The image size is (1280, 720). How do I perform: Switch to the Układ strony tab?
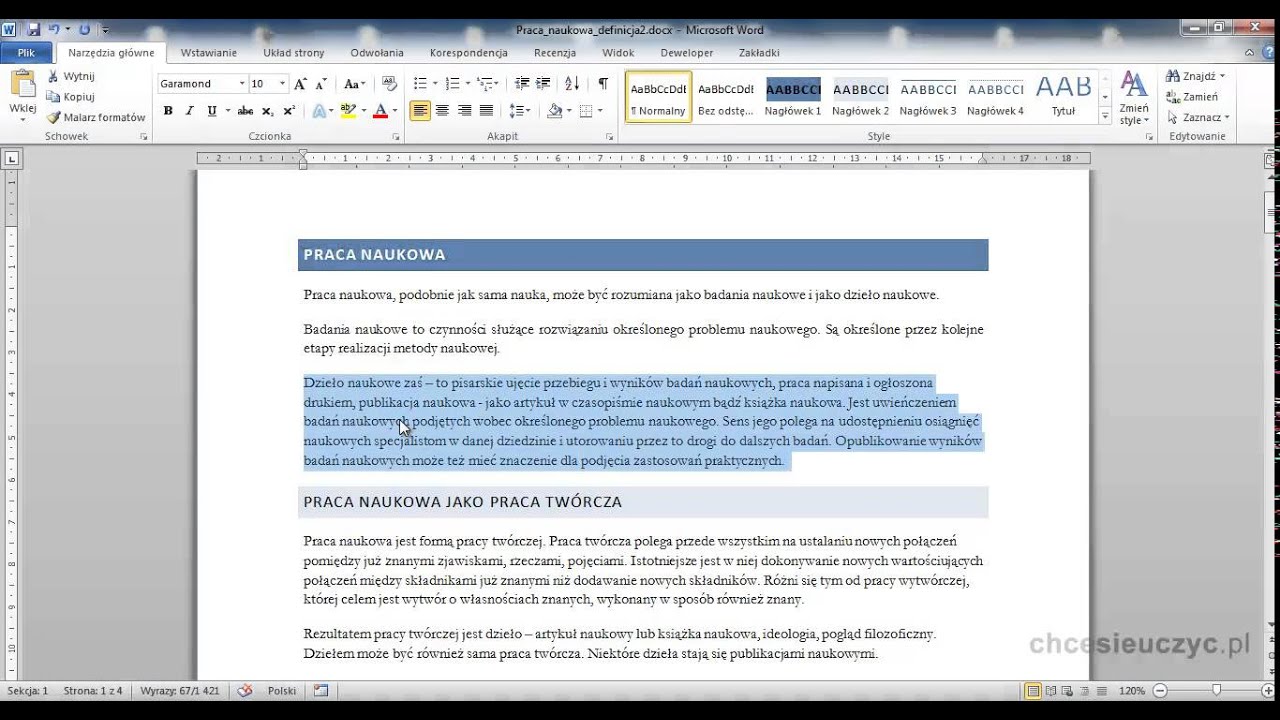click(294, 53)
